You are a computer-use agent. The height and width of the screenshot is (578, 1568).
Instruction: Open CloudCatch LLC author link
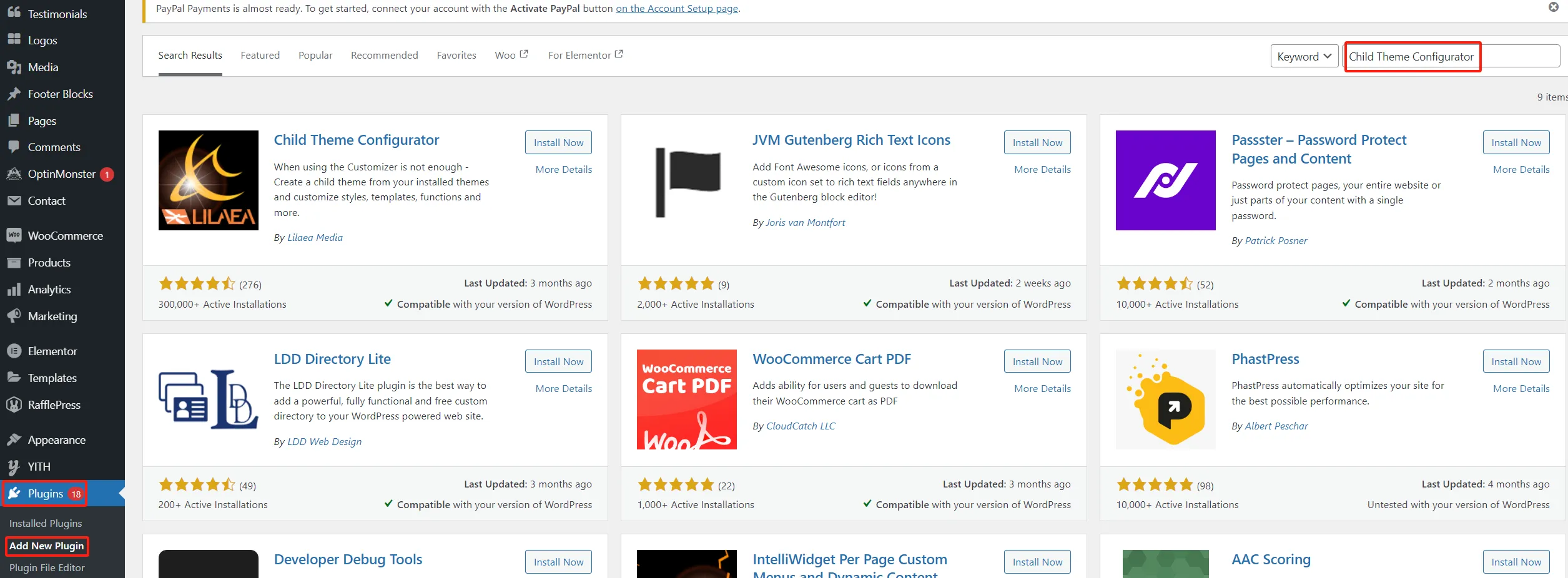coord(801,426)
